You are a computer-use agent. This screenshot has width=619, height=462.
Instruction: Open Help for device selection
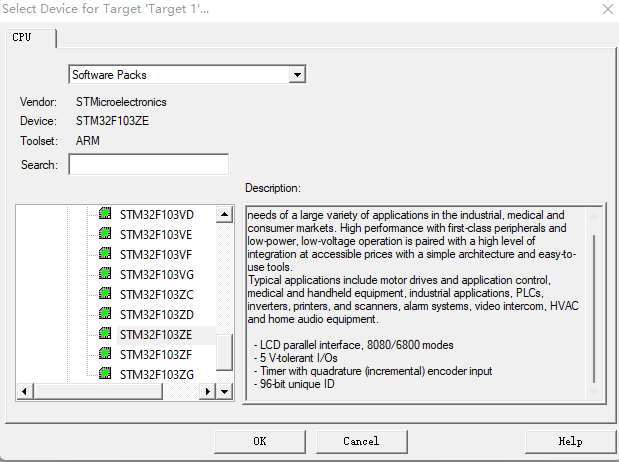(x=570, y=441)
